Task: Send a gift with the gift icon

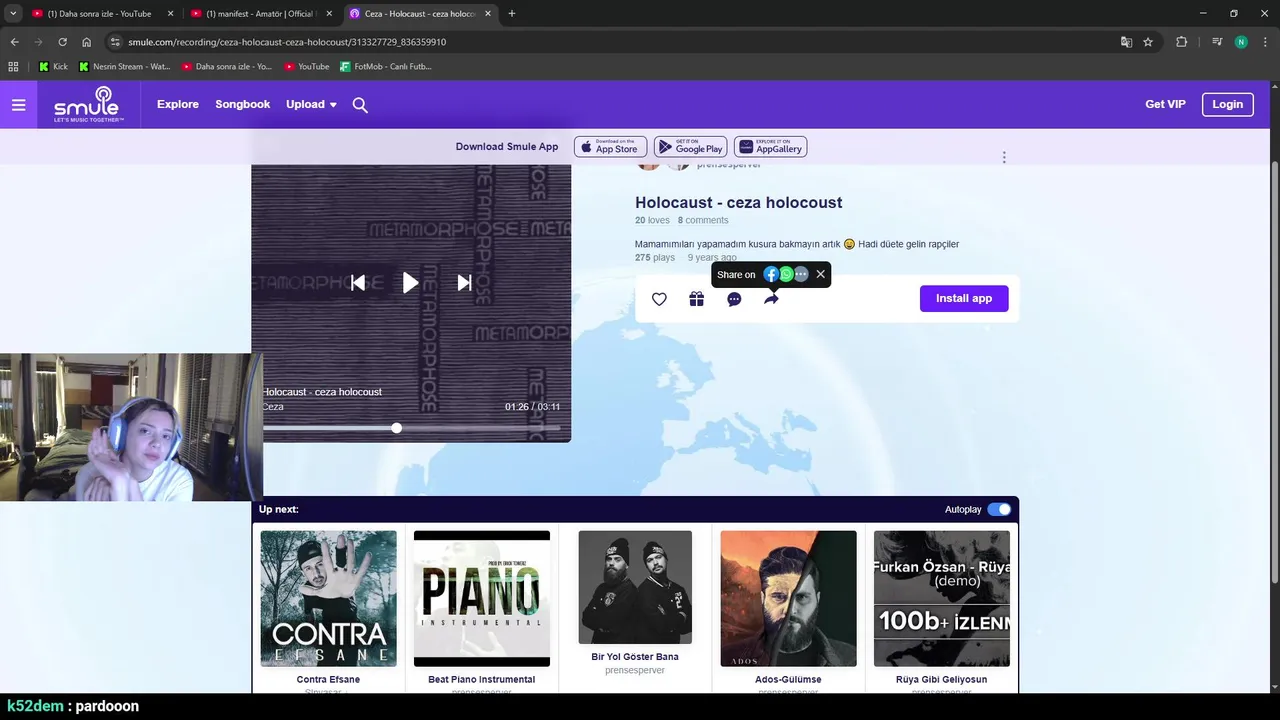Action: click(697, 299)
